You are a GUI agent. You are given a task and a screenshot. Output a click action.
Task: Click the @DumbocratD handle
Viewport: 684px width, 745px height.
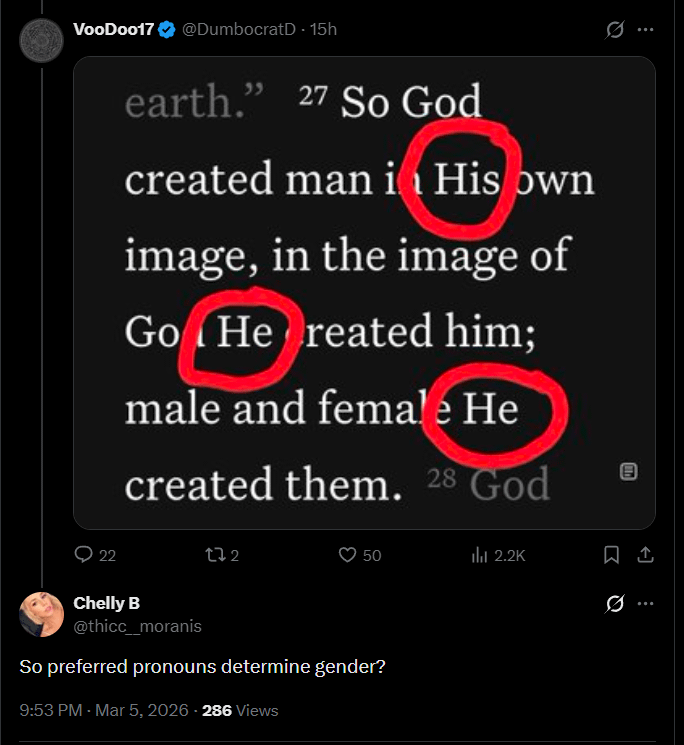(238, 29)
